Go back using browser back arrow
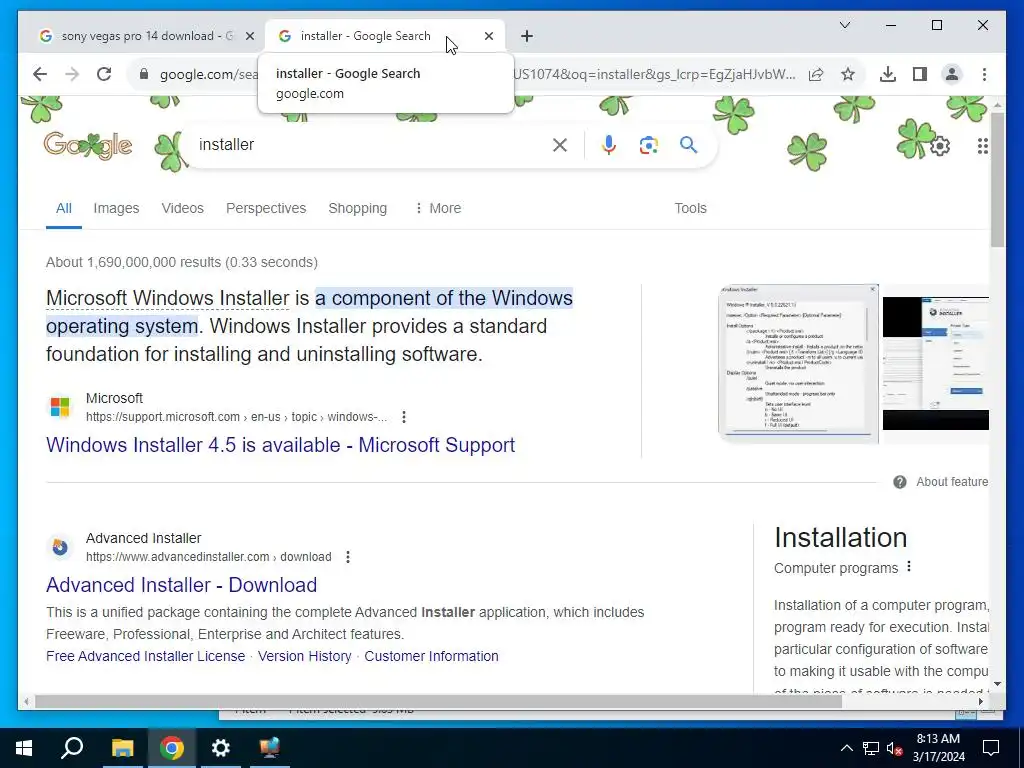The height and width of the screenshot is (768, 1024). pos(40,74)
